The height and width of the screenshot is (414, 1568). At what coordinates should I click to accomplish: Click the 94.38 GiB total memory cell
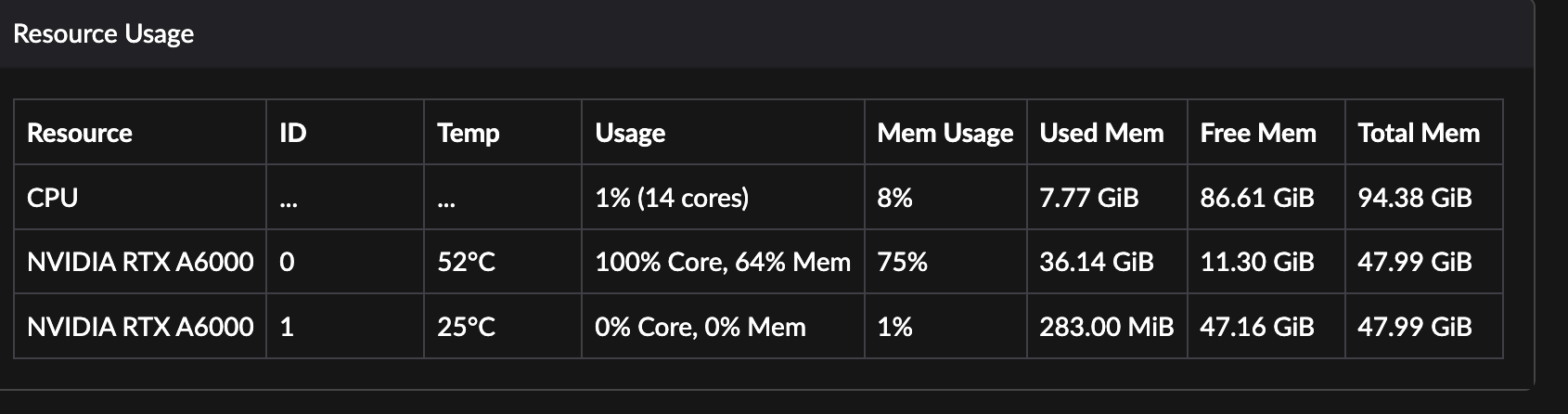tap(1415, 198)
